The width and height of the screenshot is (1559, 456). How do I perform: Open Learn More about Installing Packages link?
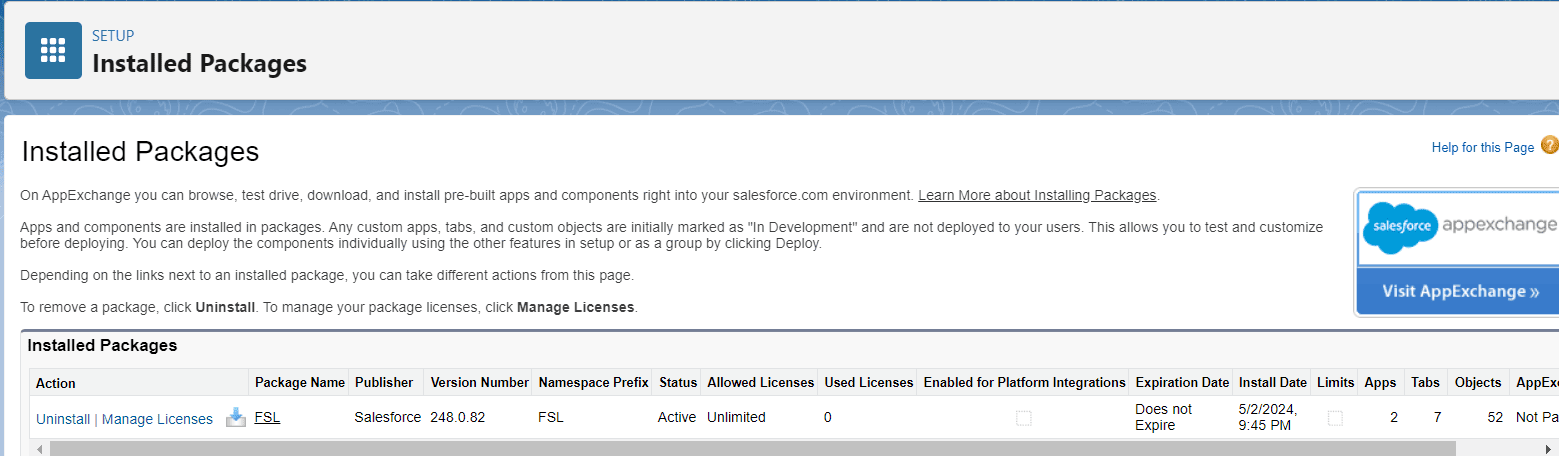tap(1037, 195)
